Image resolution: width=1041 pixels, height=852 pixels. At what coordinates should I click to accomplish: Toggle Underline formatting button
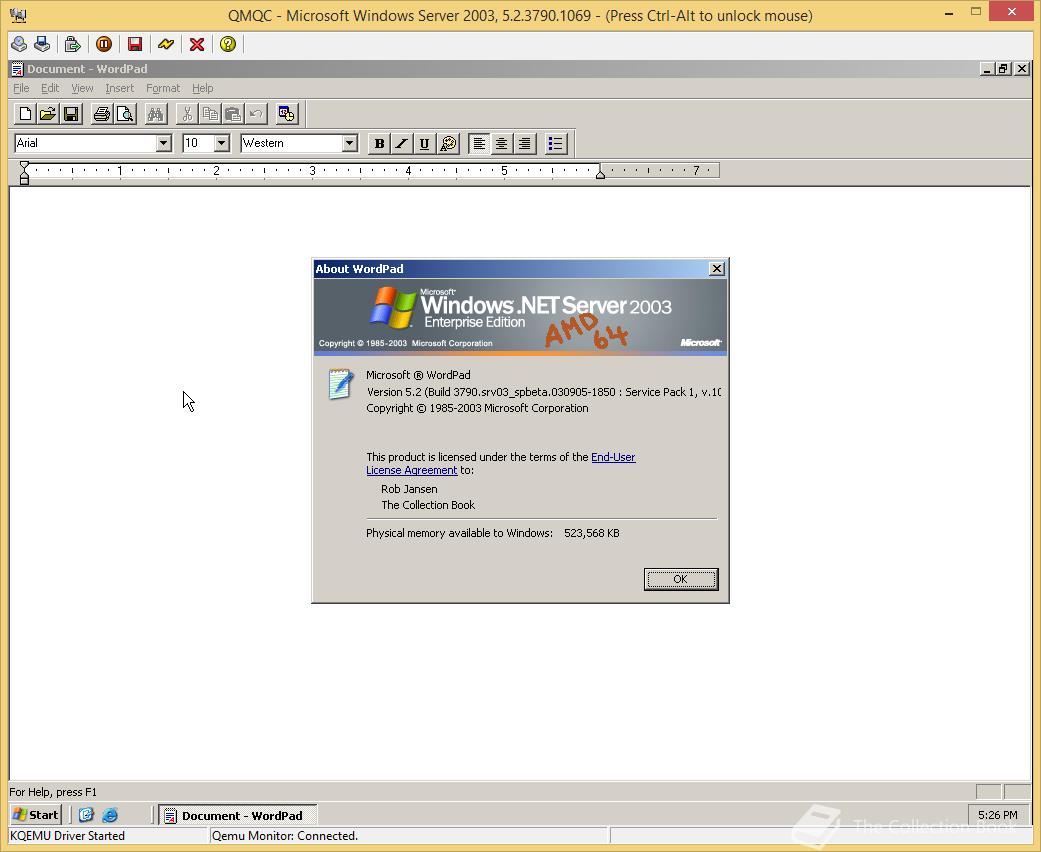pos(424,143)
